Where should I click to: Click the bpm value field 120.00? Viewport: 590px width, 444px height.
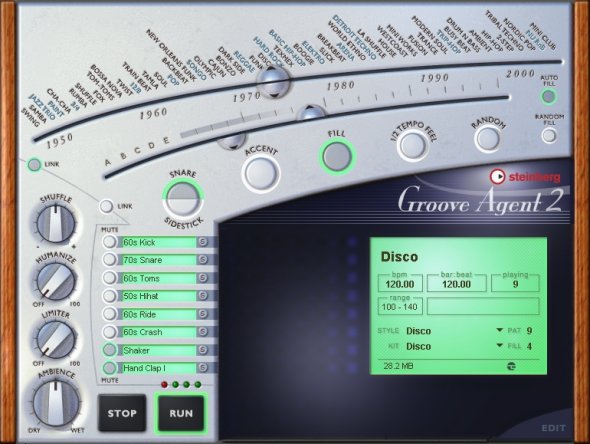(x=400, y=284)
